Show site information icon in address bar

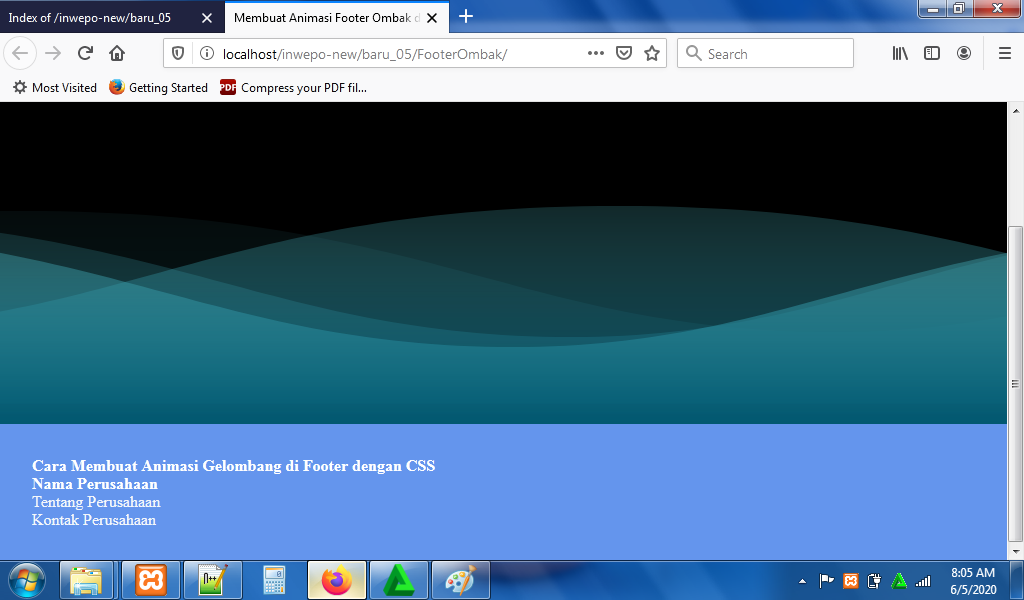pyautogui.click(x=206, y=54)
